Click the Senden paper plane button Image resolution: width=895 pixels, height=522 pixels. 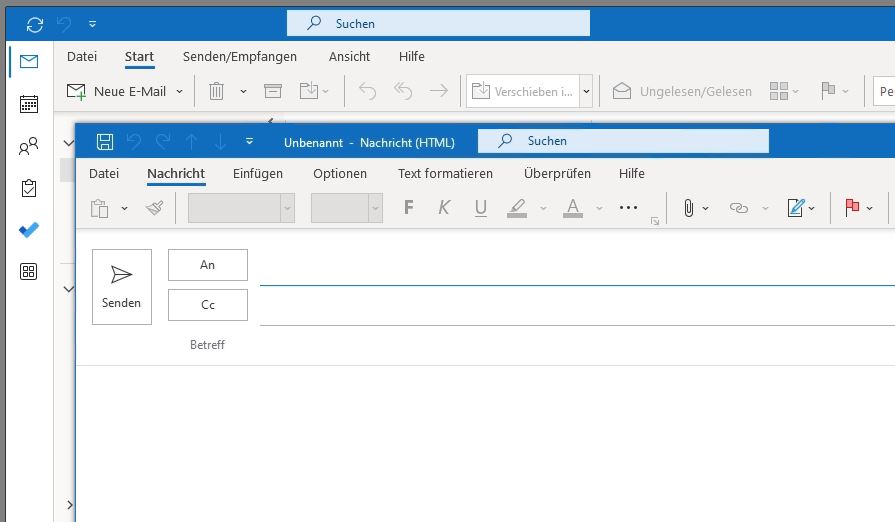pos(122,287)
